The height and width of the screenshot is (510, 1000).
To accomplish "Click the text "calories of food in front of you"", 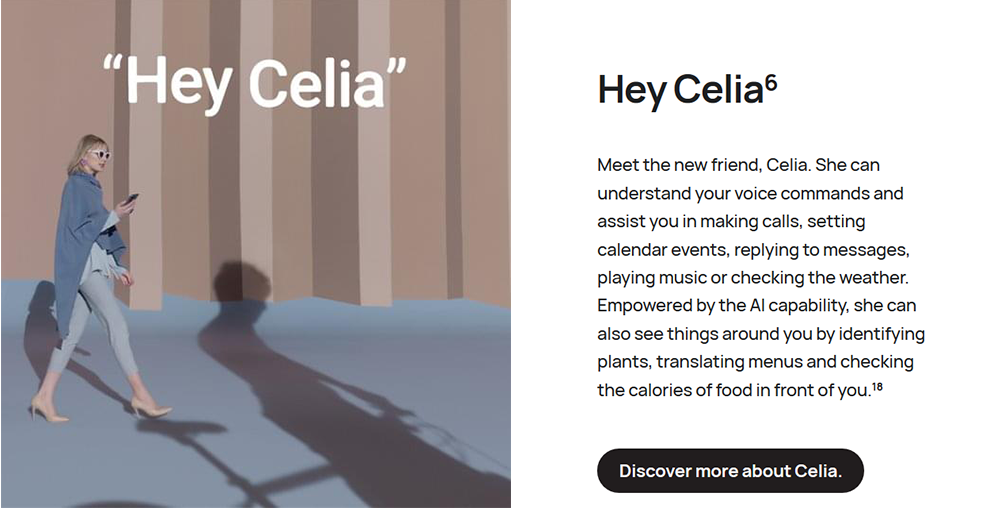I will coord(747,390).
